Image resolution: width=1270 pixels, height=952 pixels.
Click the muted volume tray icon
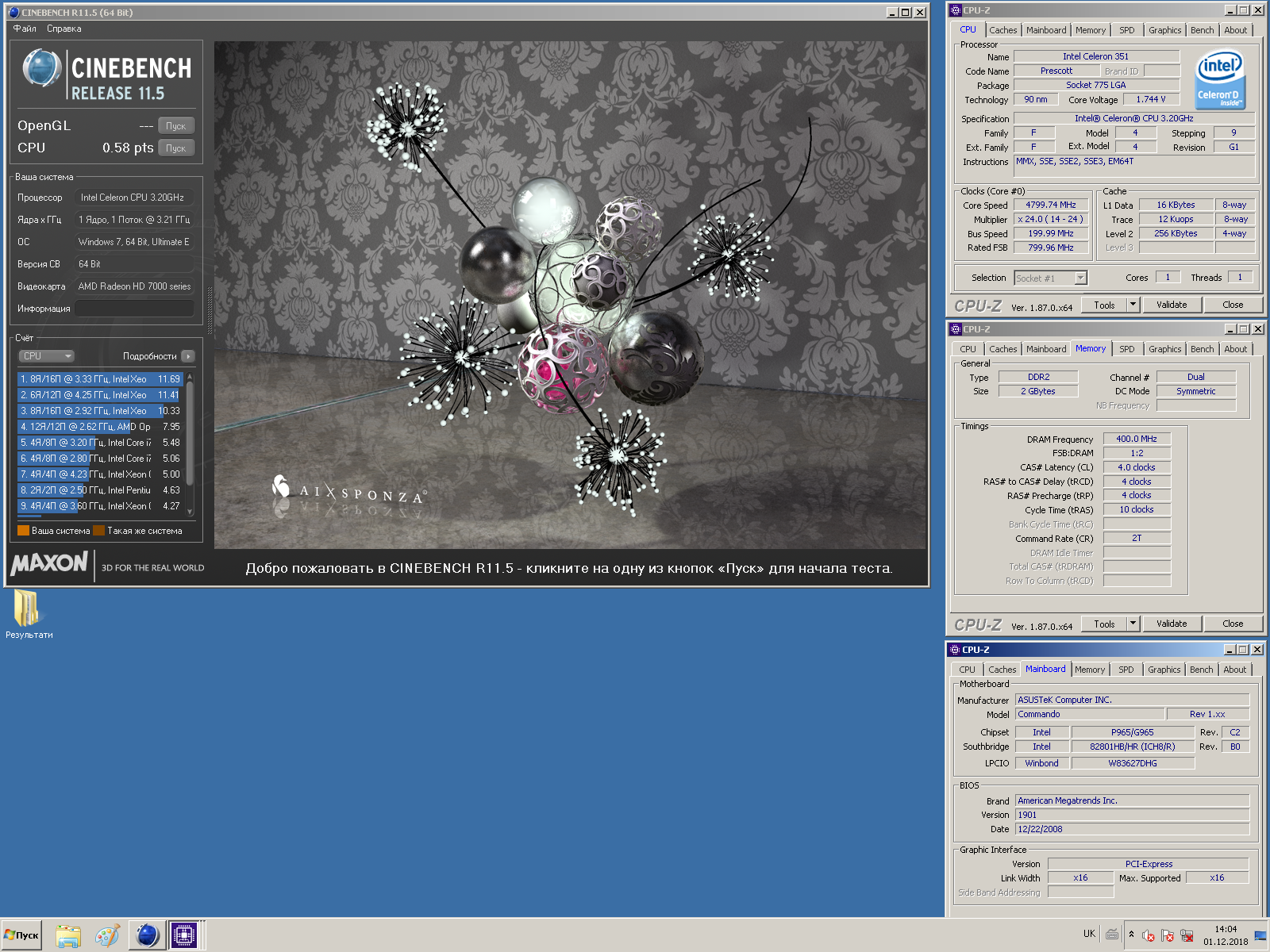coord(1148,936)
